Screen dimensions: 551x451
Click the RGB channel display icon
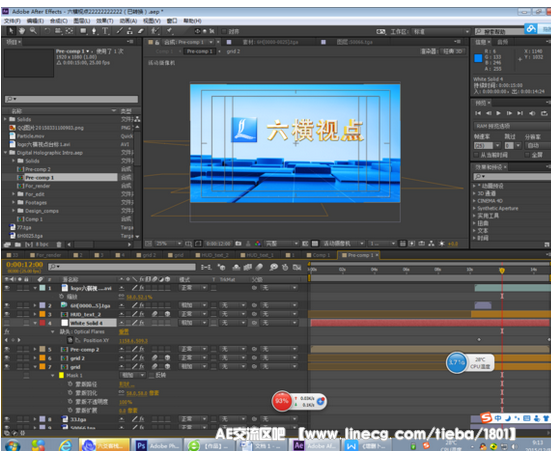(x=258, y=243)
